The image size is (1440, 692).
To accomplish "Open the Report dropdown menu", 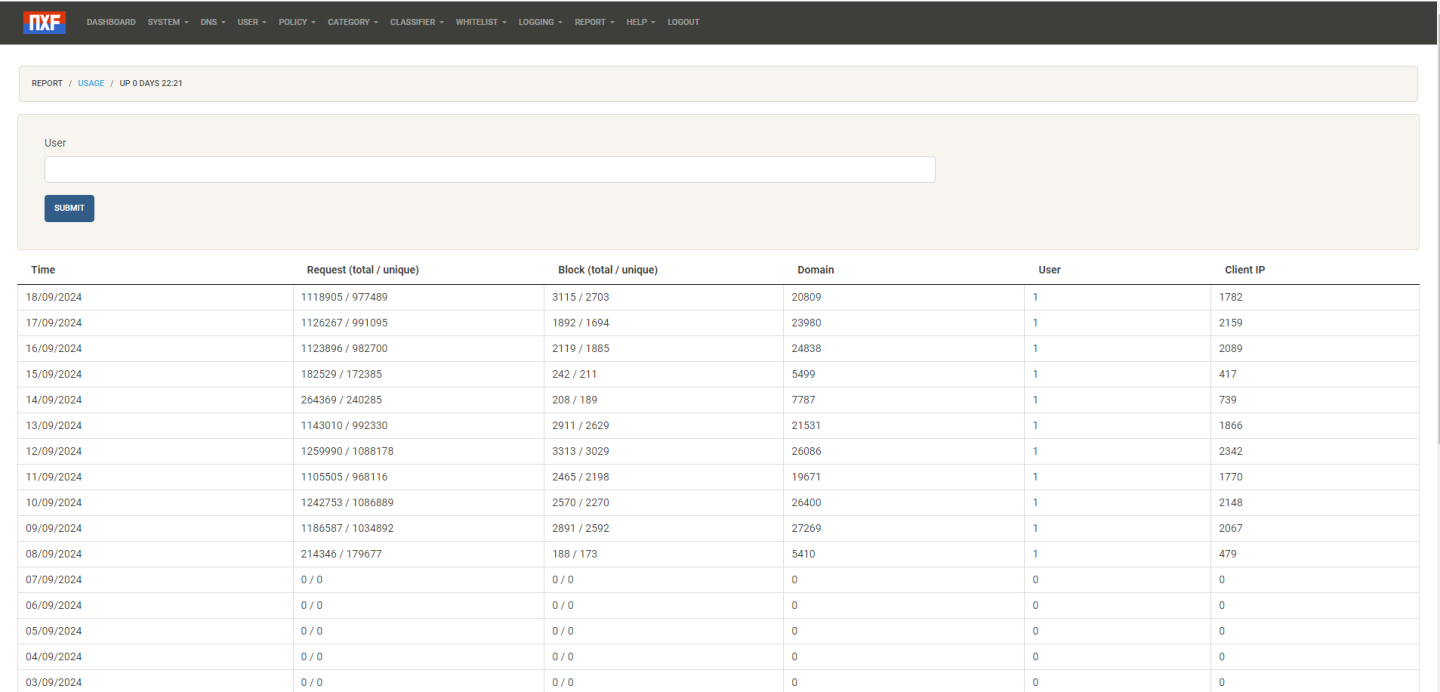I will click(x=594, y=22).
